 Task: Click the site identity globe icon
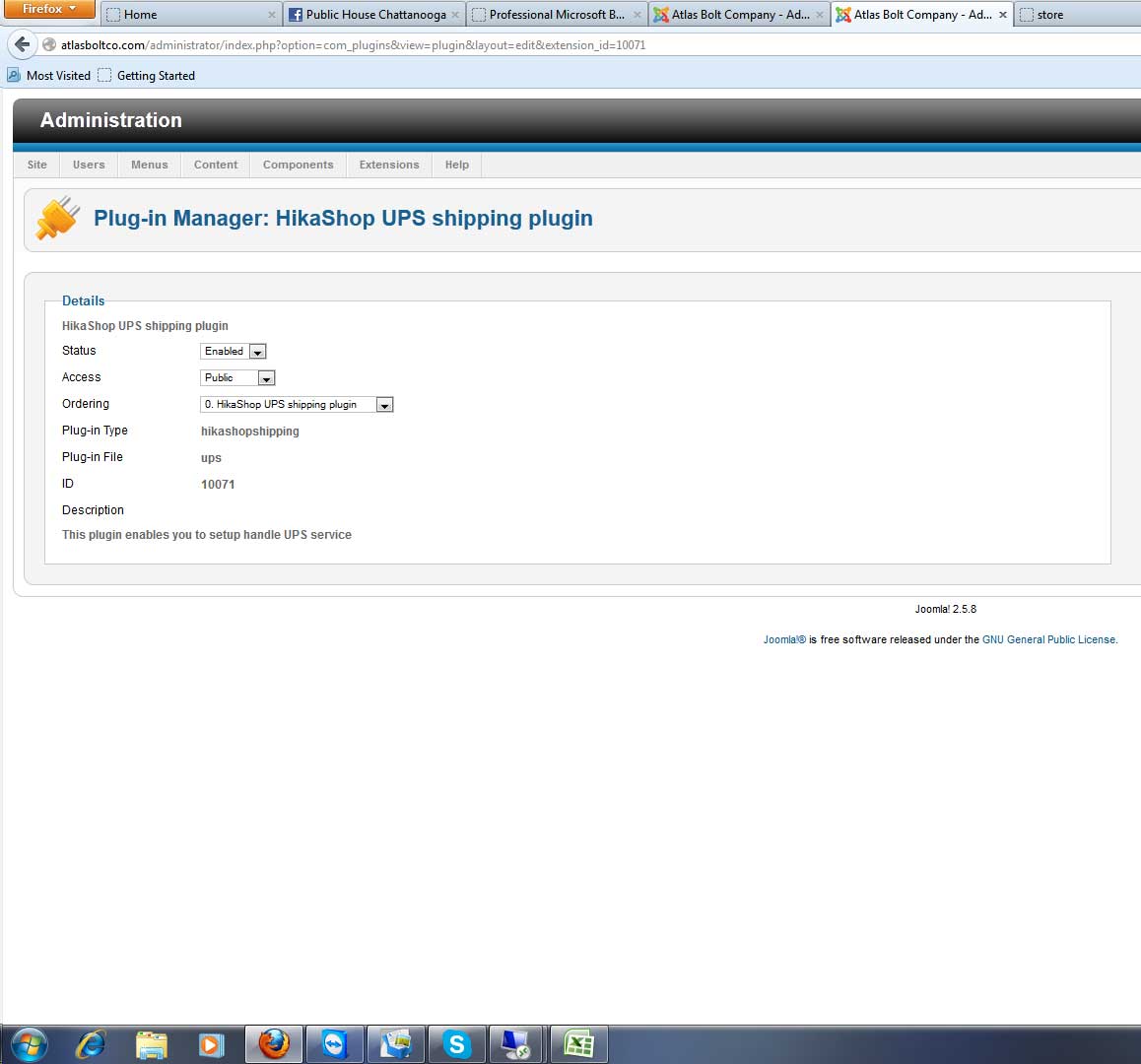click(49, 45)
